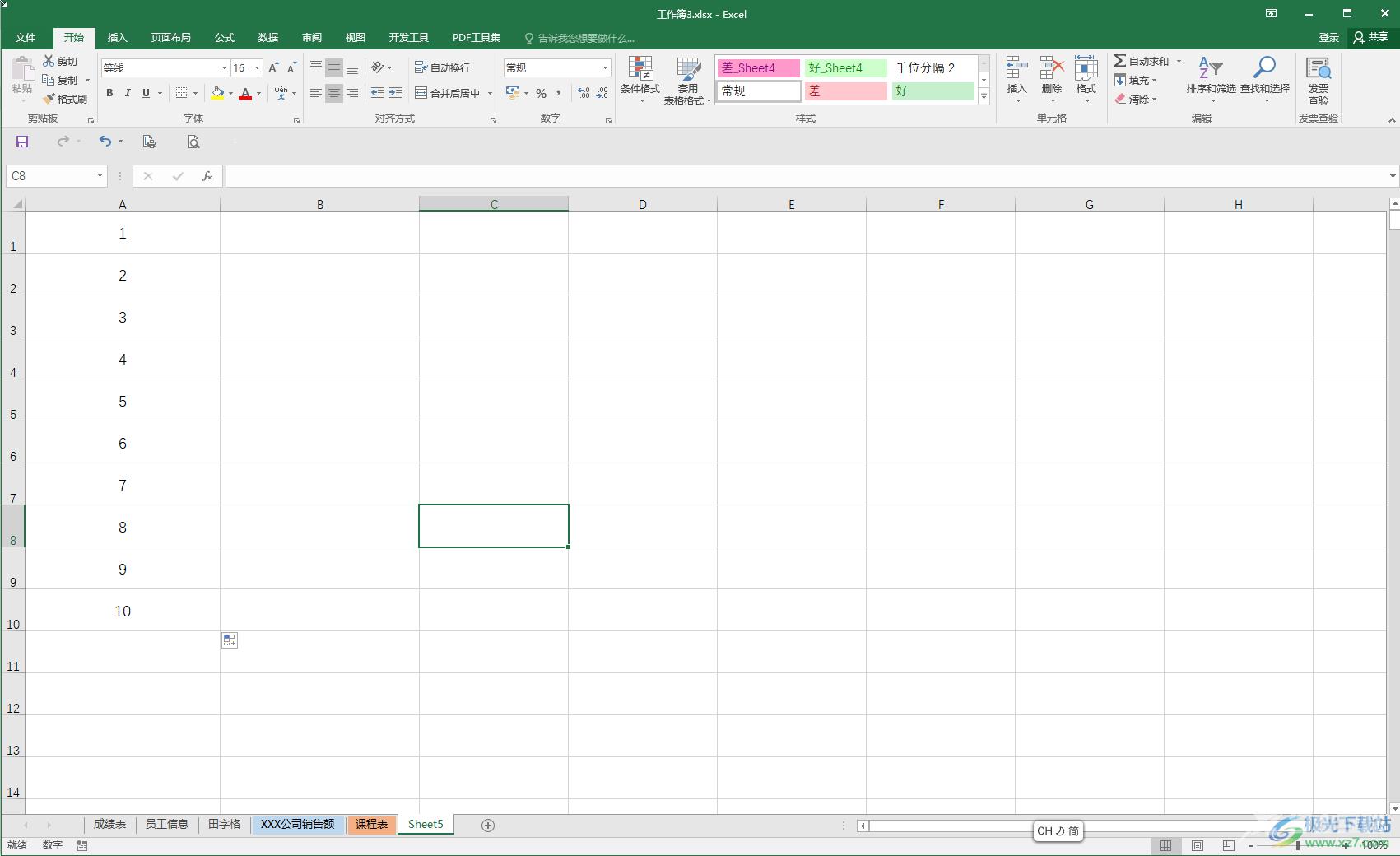Open the Name Box dropdown arrow

point(100,175)
